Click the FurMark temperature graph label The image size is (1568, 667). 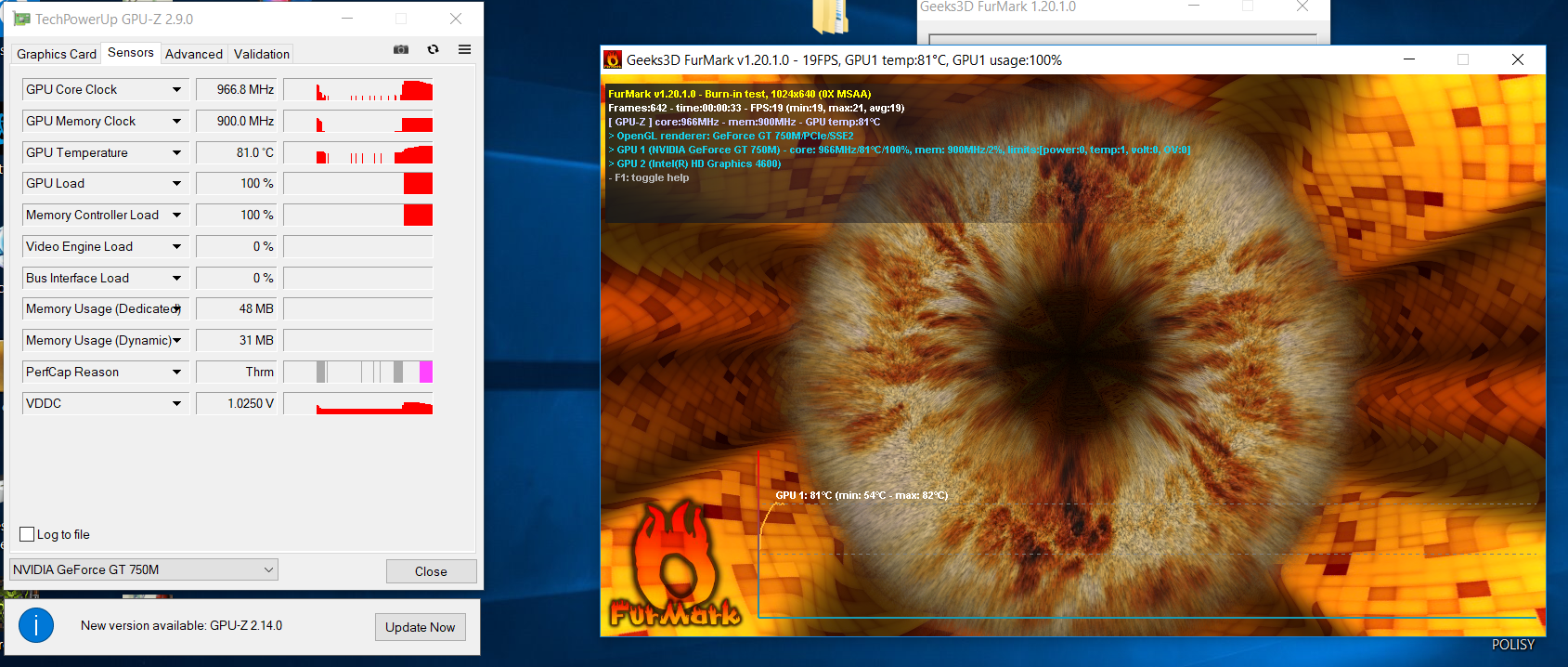click(862, 495)
